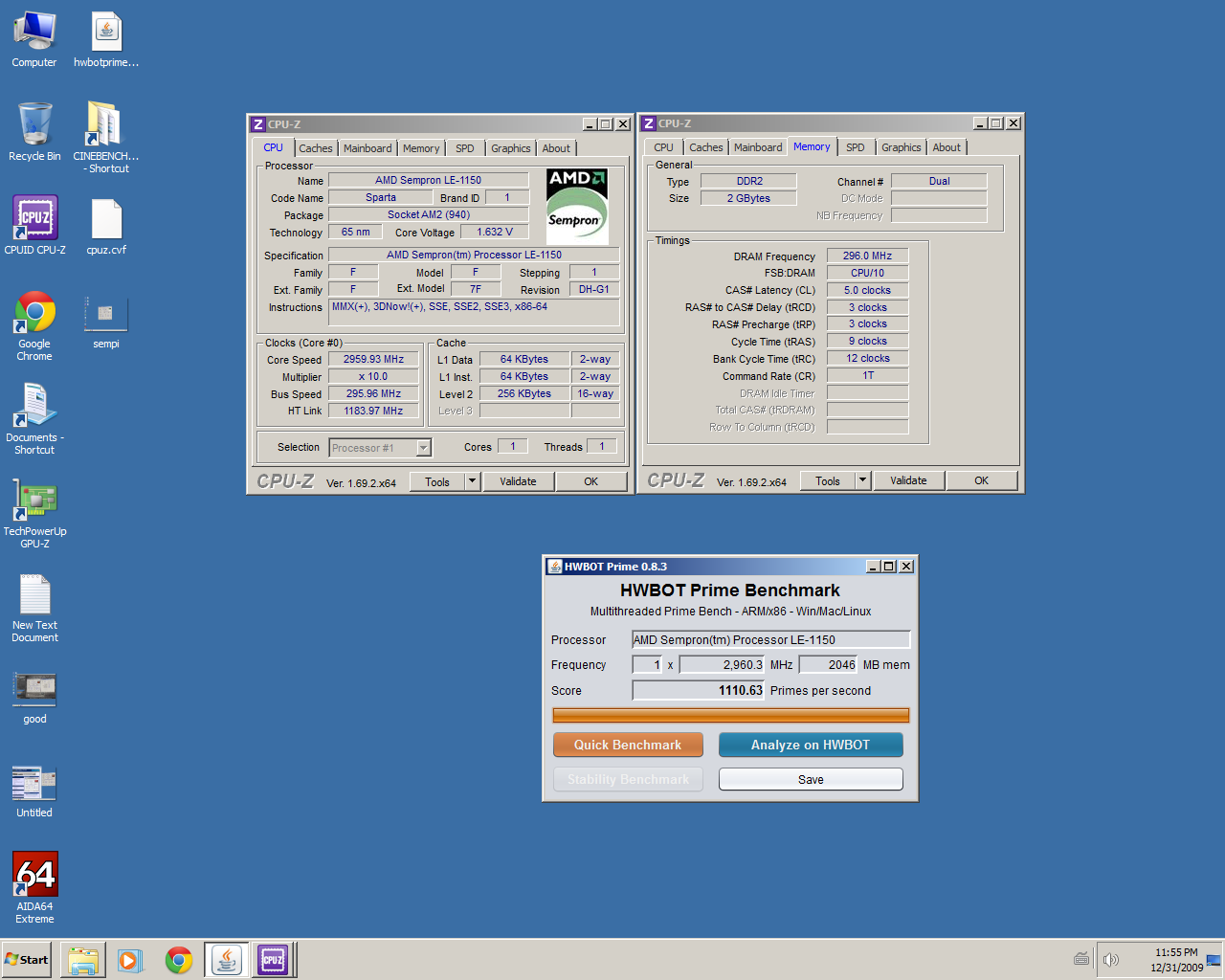Click Validate in the right CPU-Z window
The width and height of the screenshot is (1225, 980).
tap(908, 480)
